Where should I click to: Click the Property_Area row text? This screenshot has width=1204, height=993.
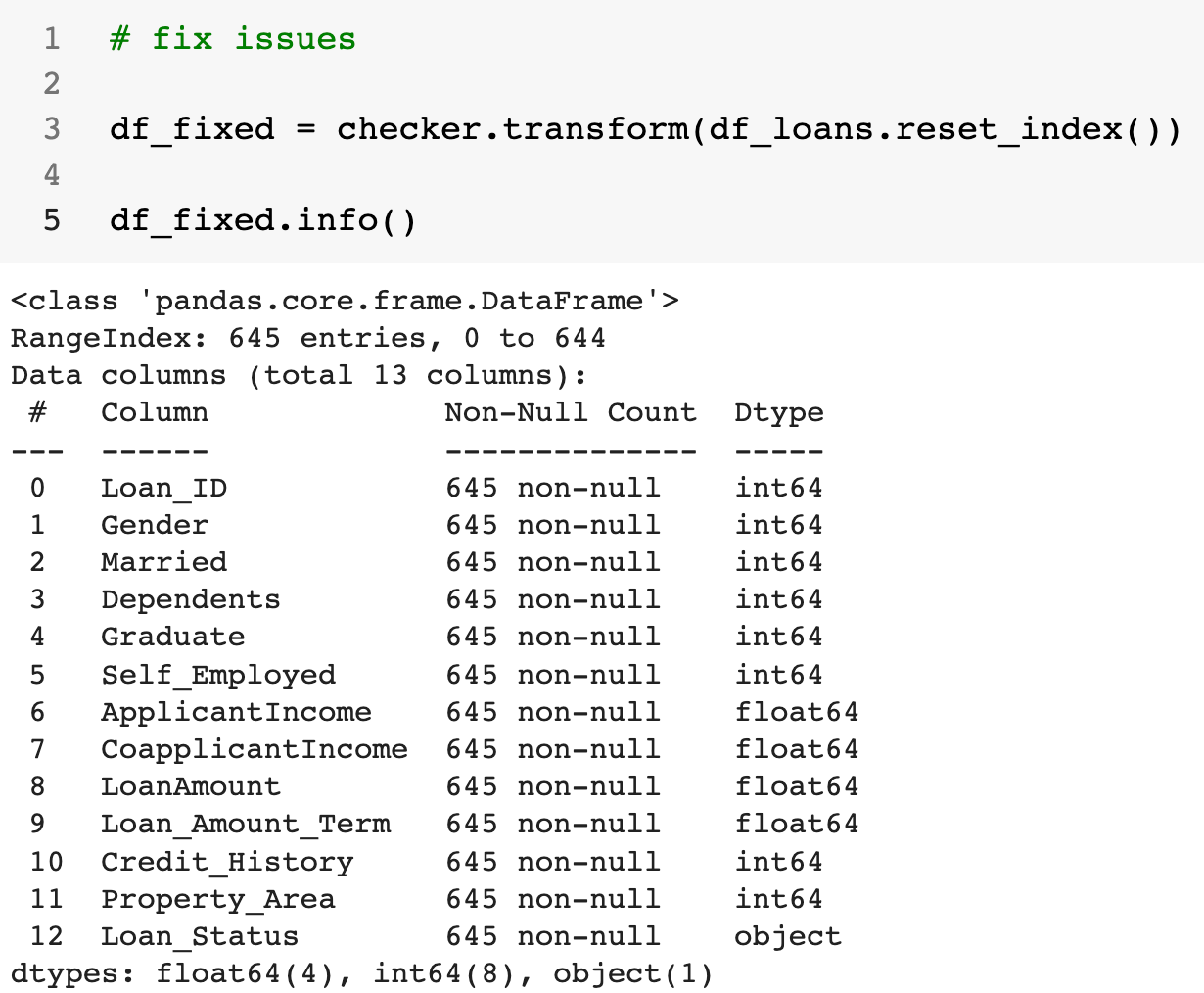tap(218, 899)
